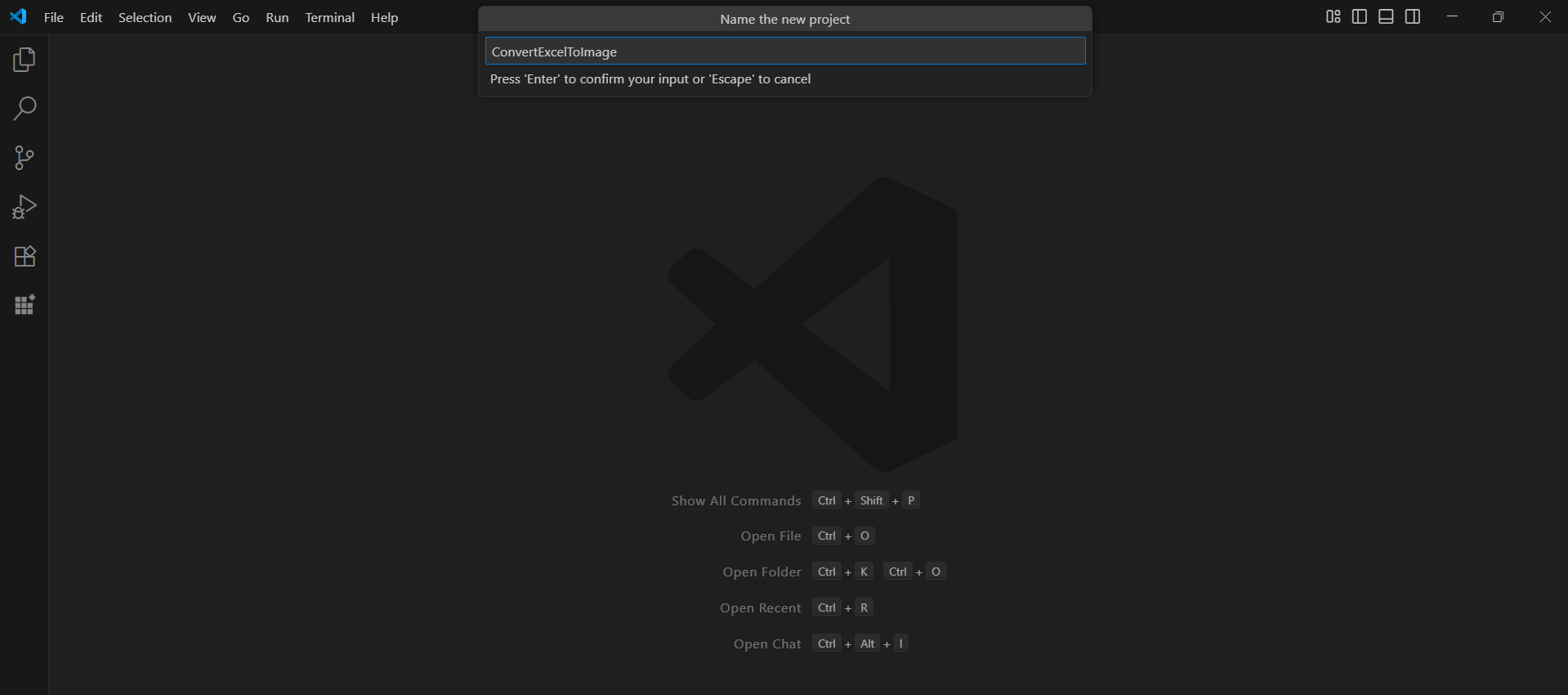Screen dimensions: 1568x695
Task: Open the Customize Layout control
Action: 1333,17
